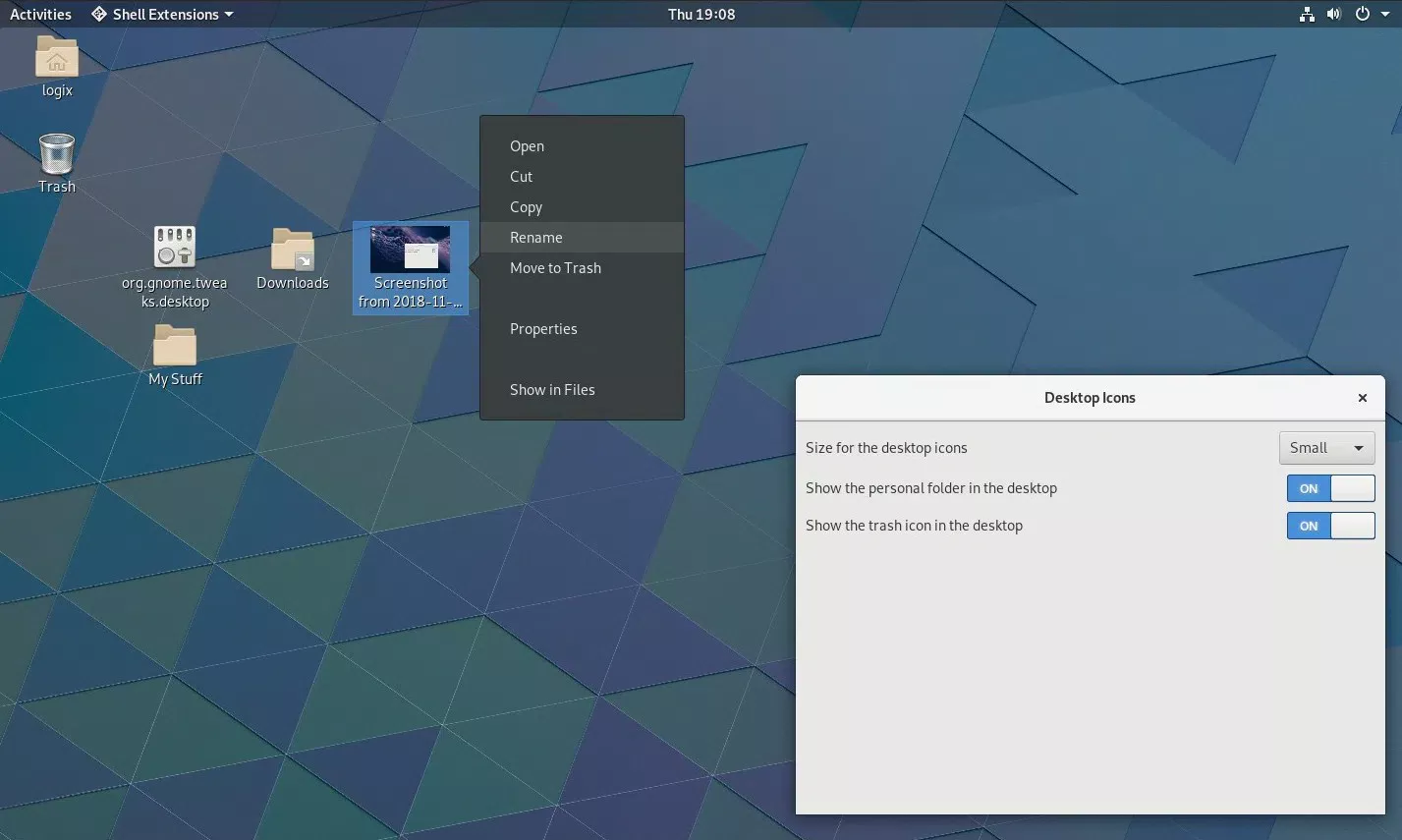Select Rename in the context menu

tap(536, 237)
